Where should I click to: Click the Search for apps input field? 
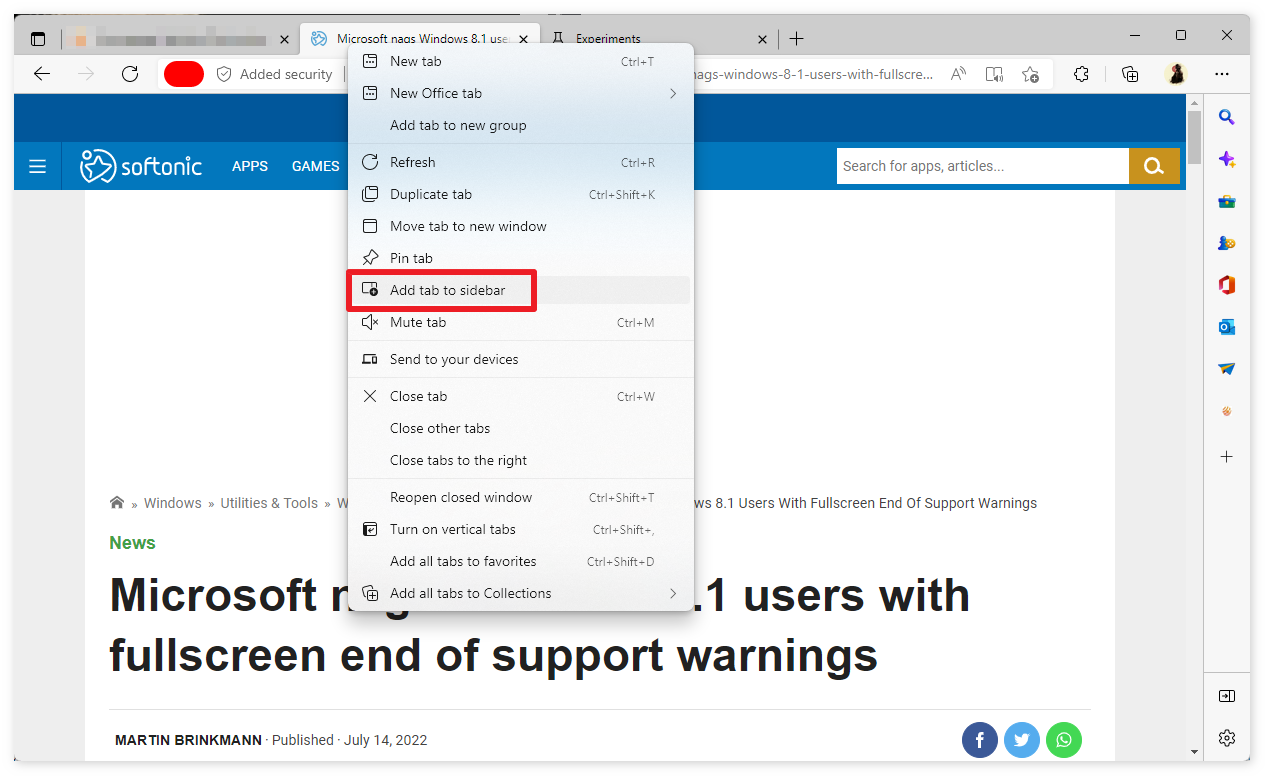tap(982, 166)
